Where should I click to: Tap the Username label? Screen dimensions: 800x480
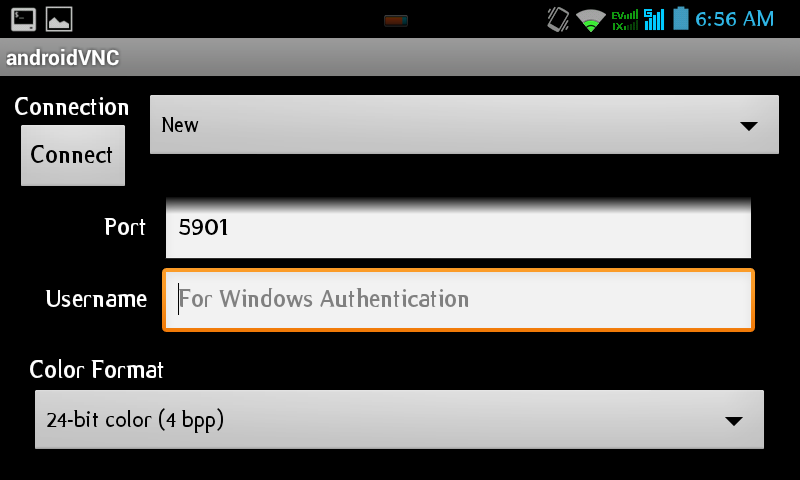tap(96, 299)
